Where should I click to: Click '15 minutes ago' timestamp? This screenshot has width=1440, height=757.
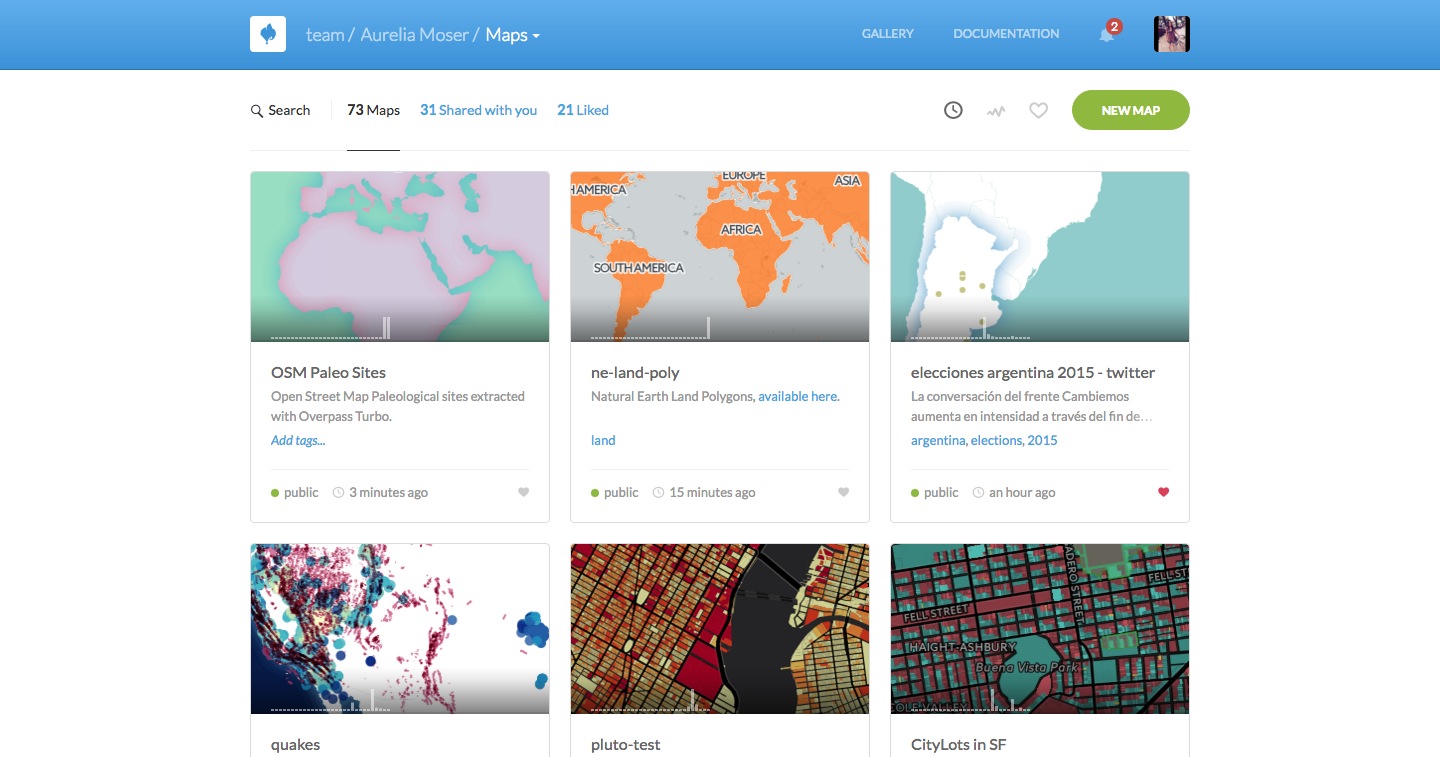click(712, 492)
